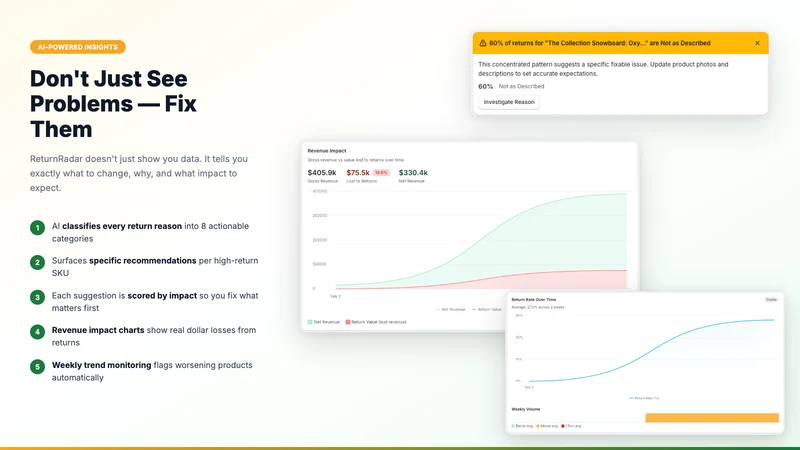
Task: Click the Investigate Reason button
Action: (x=509, y=102)
